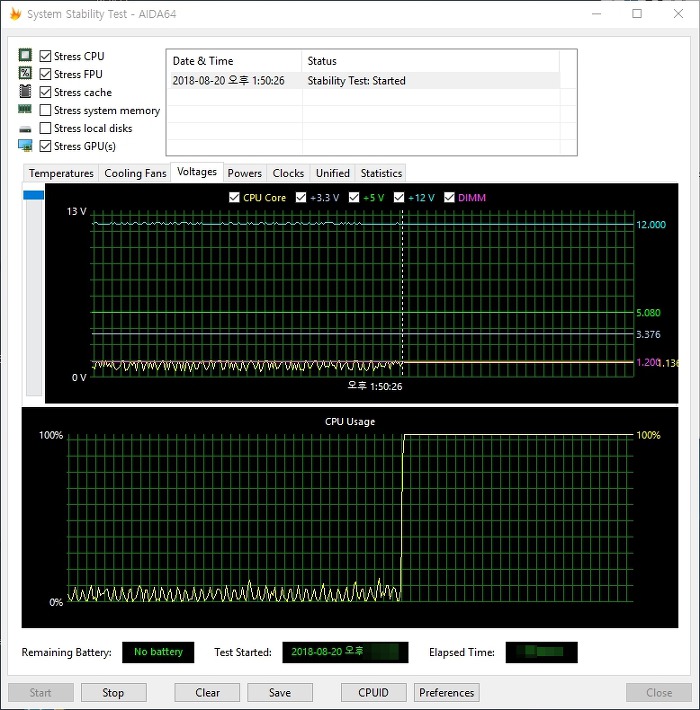Open the CPUID panel
This screenshot has width=700, height=710.
click(x=374, y=693)
